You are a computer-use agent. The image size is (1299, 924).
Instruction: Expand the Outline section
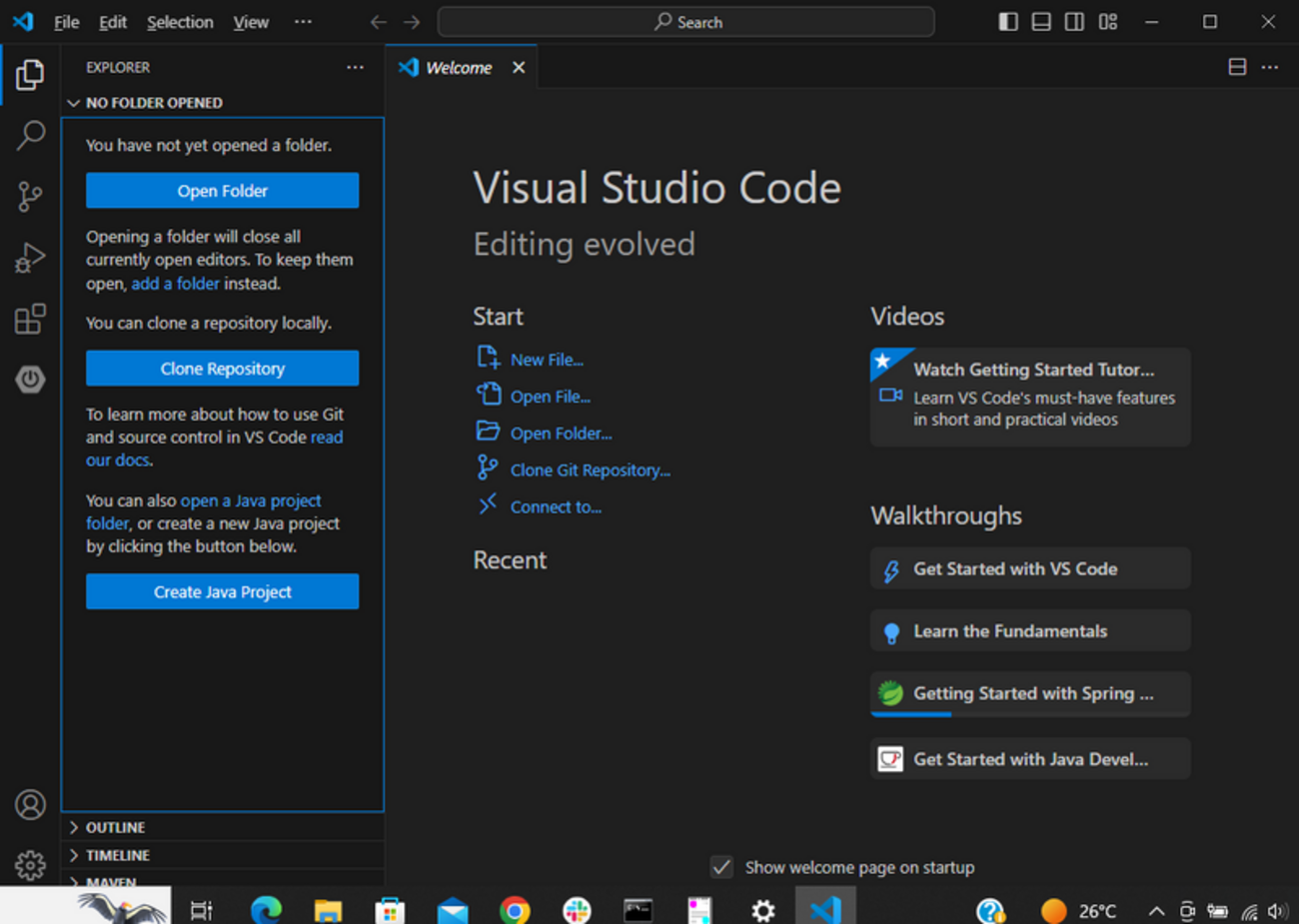[x=115, y=827]
